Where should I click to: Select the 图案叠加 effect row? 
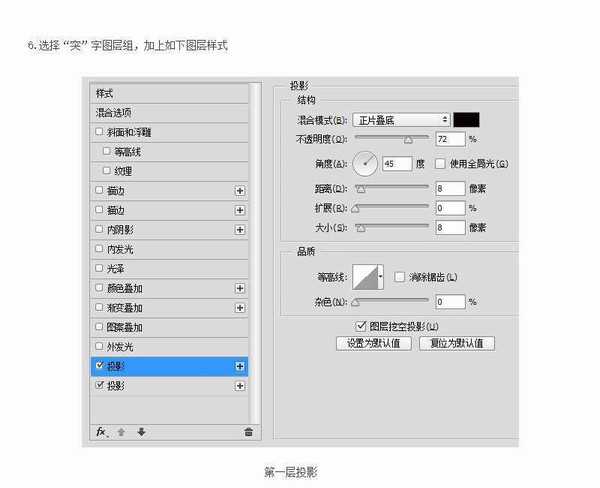[169, 327]
